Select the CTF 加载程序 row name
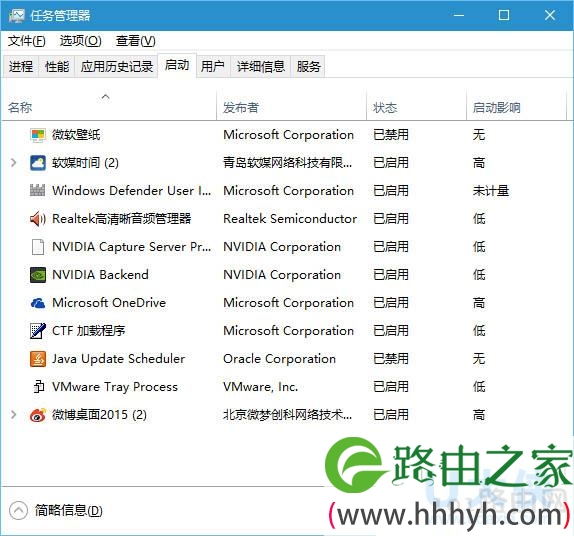 click(89, 331)
